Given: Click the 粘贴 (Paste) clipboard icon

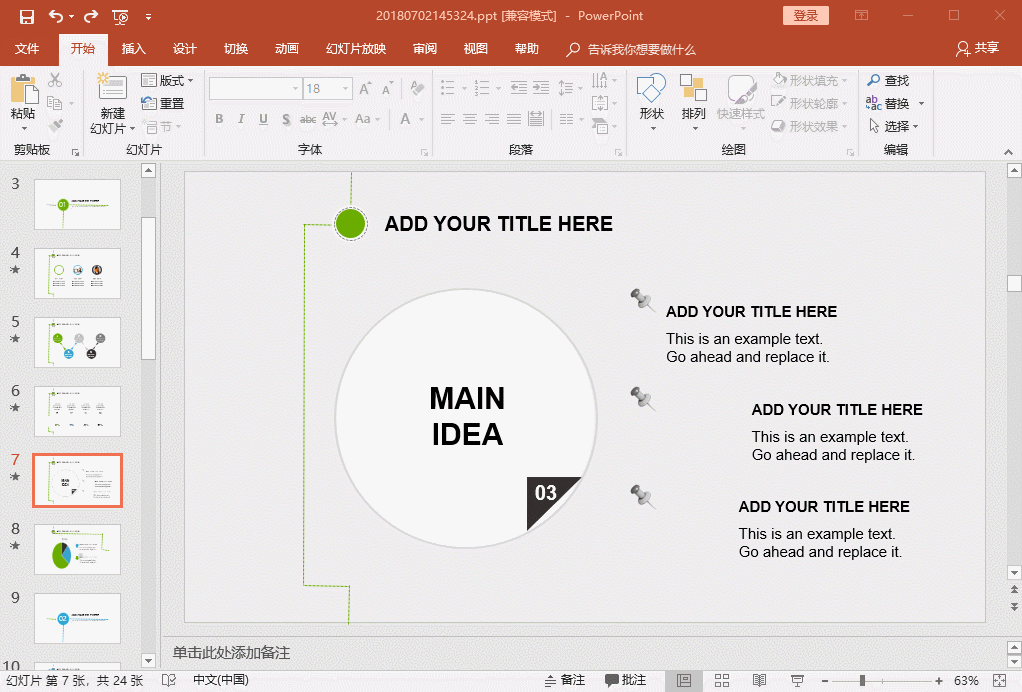Looking at the screenshot, I should pos(22,90).
